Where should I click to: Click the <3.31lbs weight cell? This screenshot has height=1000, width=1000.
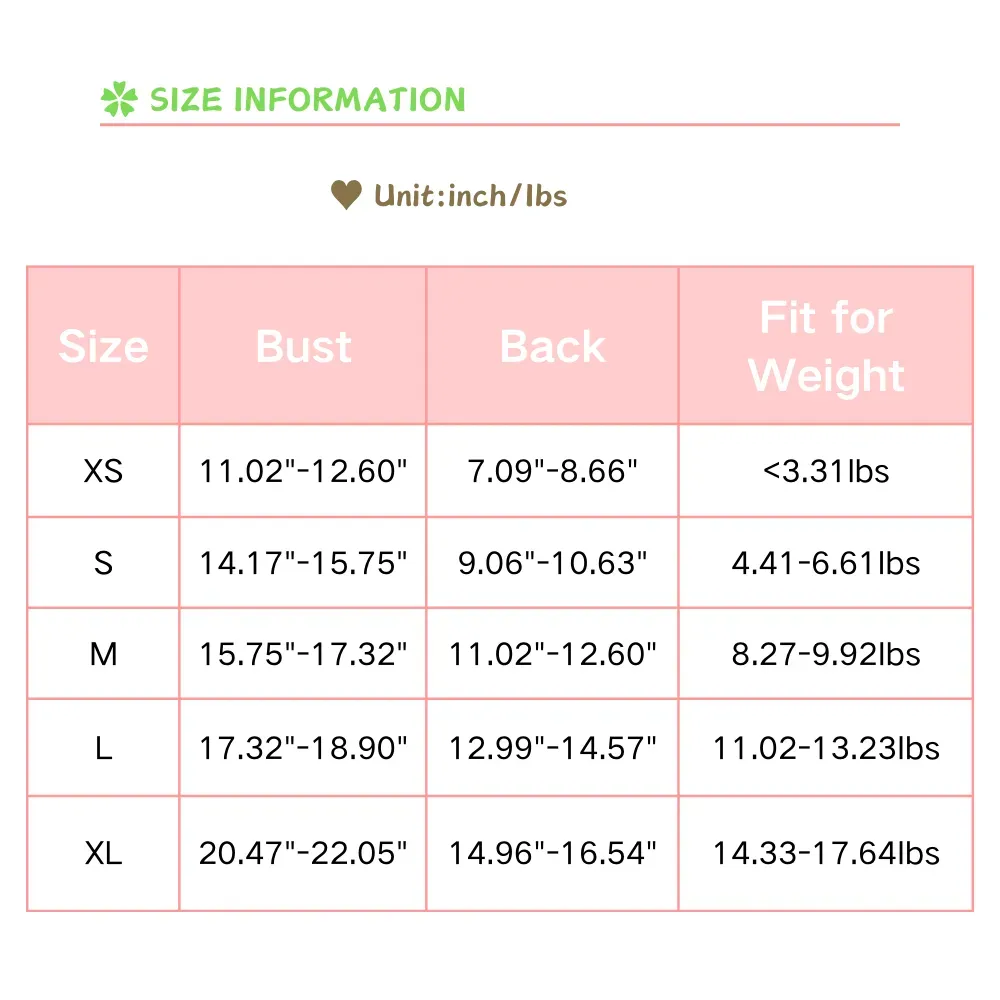[x=825, y=471]
